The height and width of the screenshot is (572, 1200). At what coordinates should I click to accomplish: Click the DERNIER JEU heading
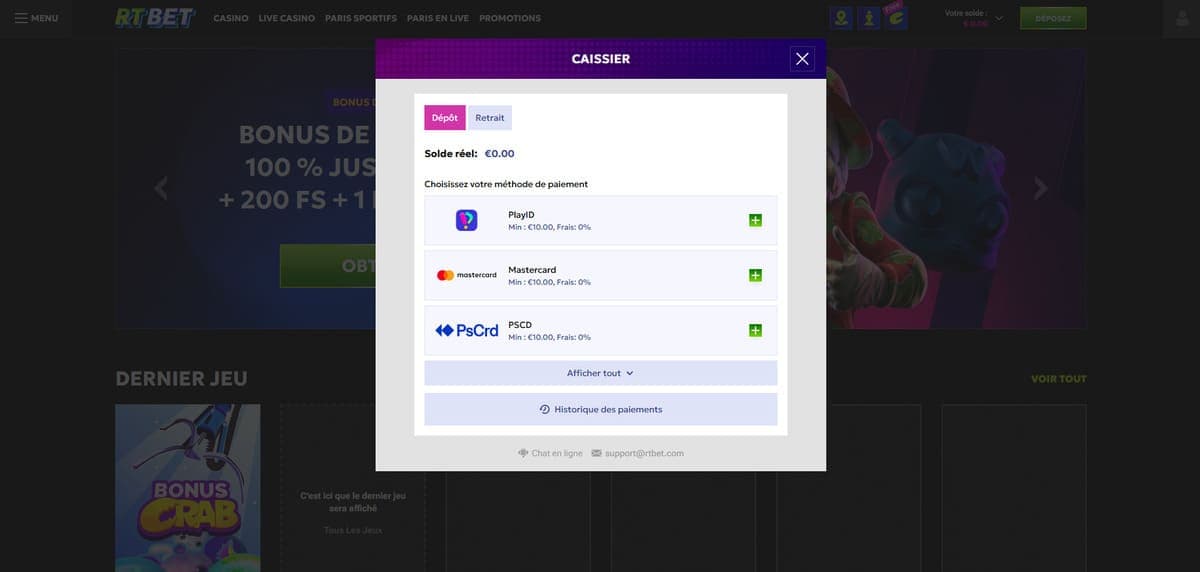click(x=181, y=378)
